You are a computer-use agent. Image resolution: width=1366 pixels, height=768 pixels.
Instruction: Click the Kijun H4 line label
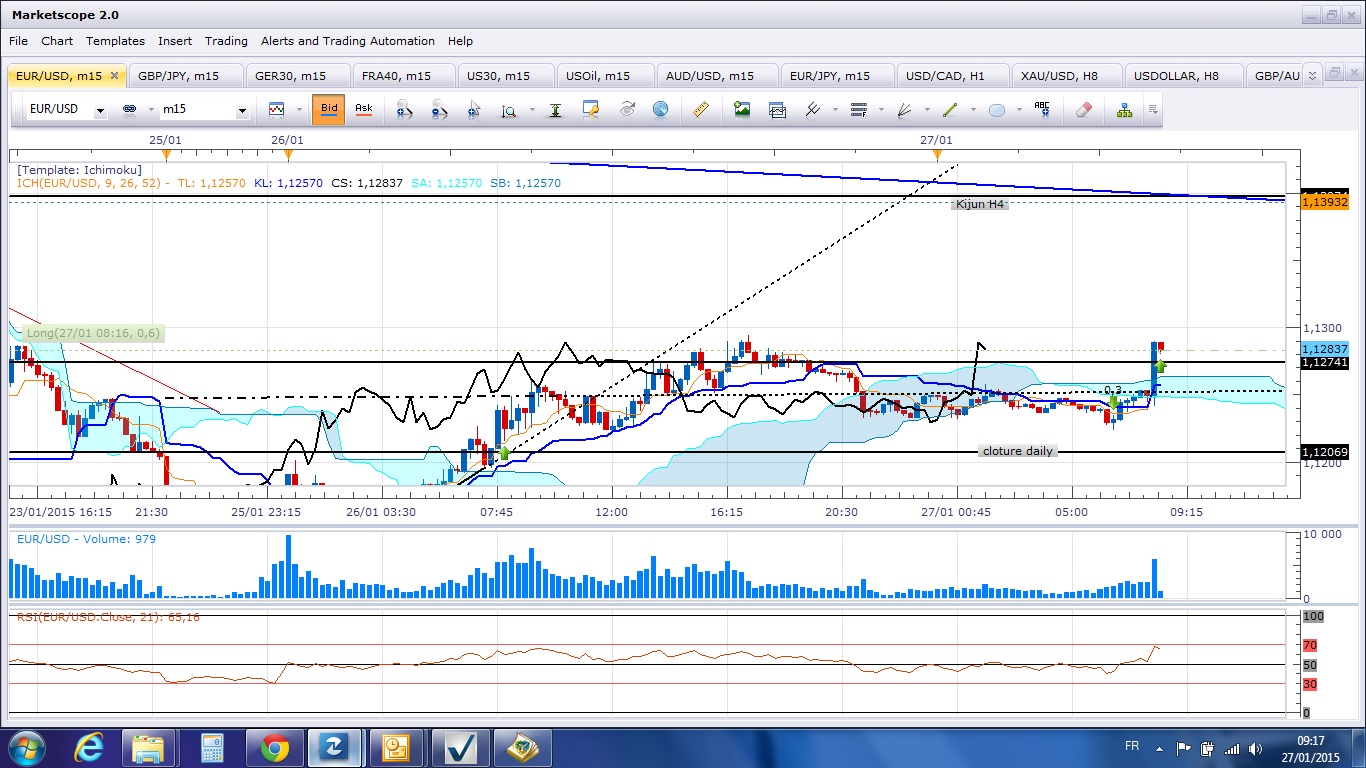tap(979, 204)
